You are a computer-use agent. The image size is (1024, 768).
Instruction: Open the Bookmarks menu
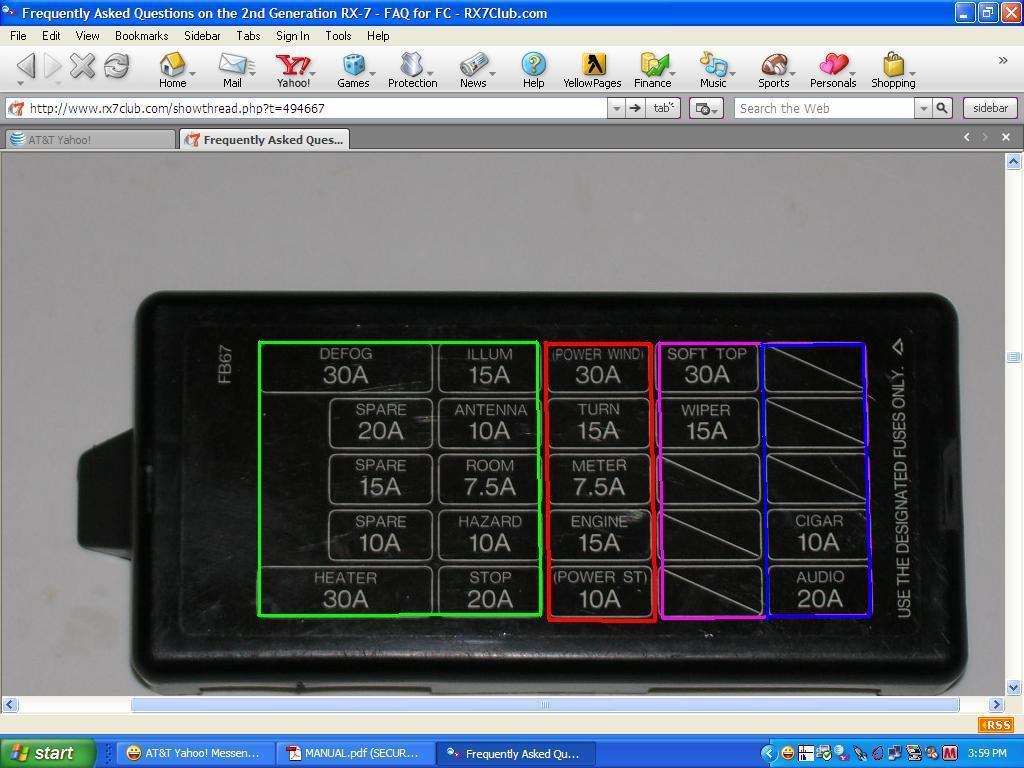(142, 36)
